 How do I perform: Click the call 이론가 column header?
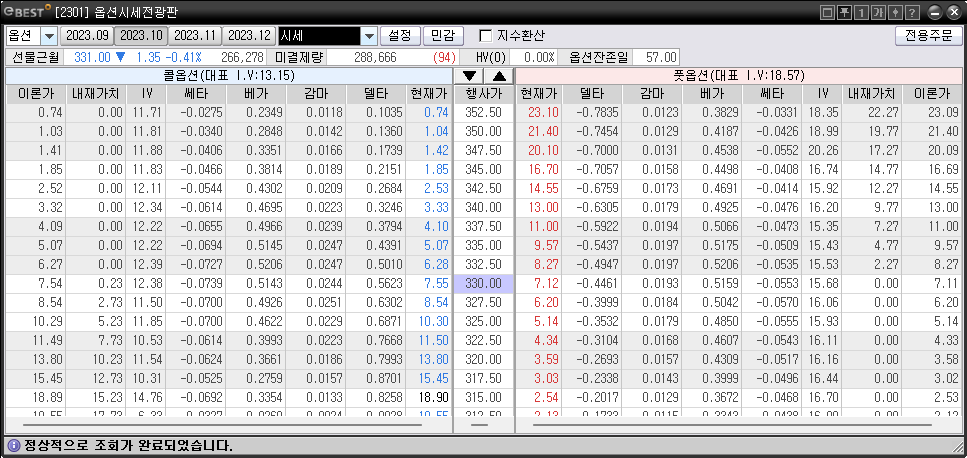(36, 94)
